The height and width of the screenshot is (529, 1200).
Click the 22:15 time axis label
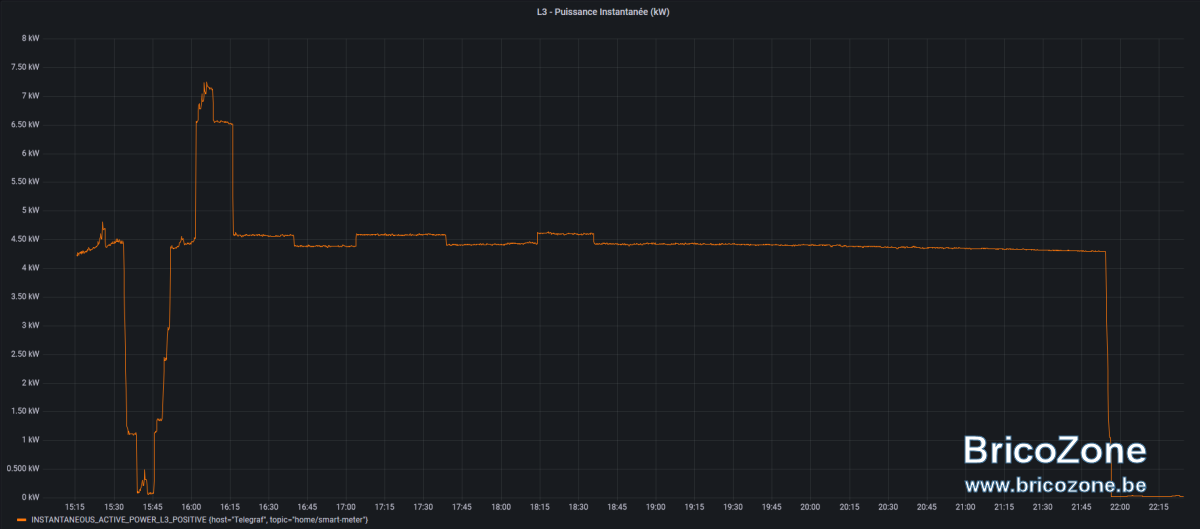tap(1158, 507)
